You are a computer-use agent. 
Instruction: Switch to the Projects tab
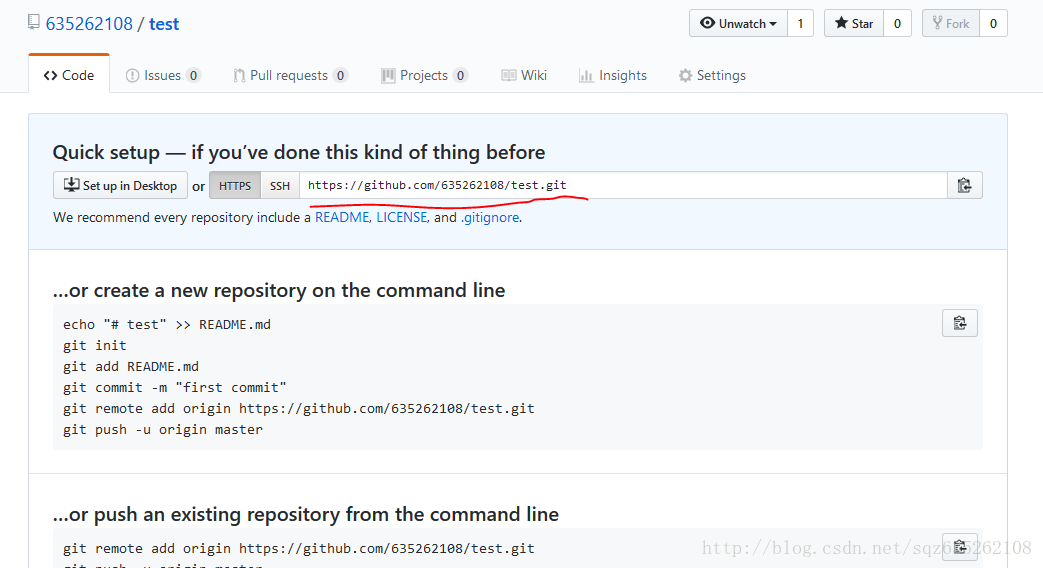(424, 75)
